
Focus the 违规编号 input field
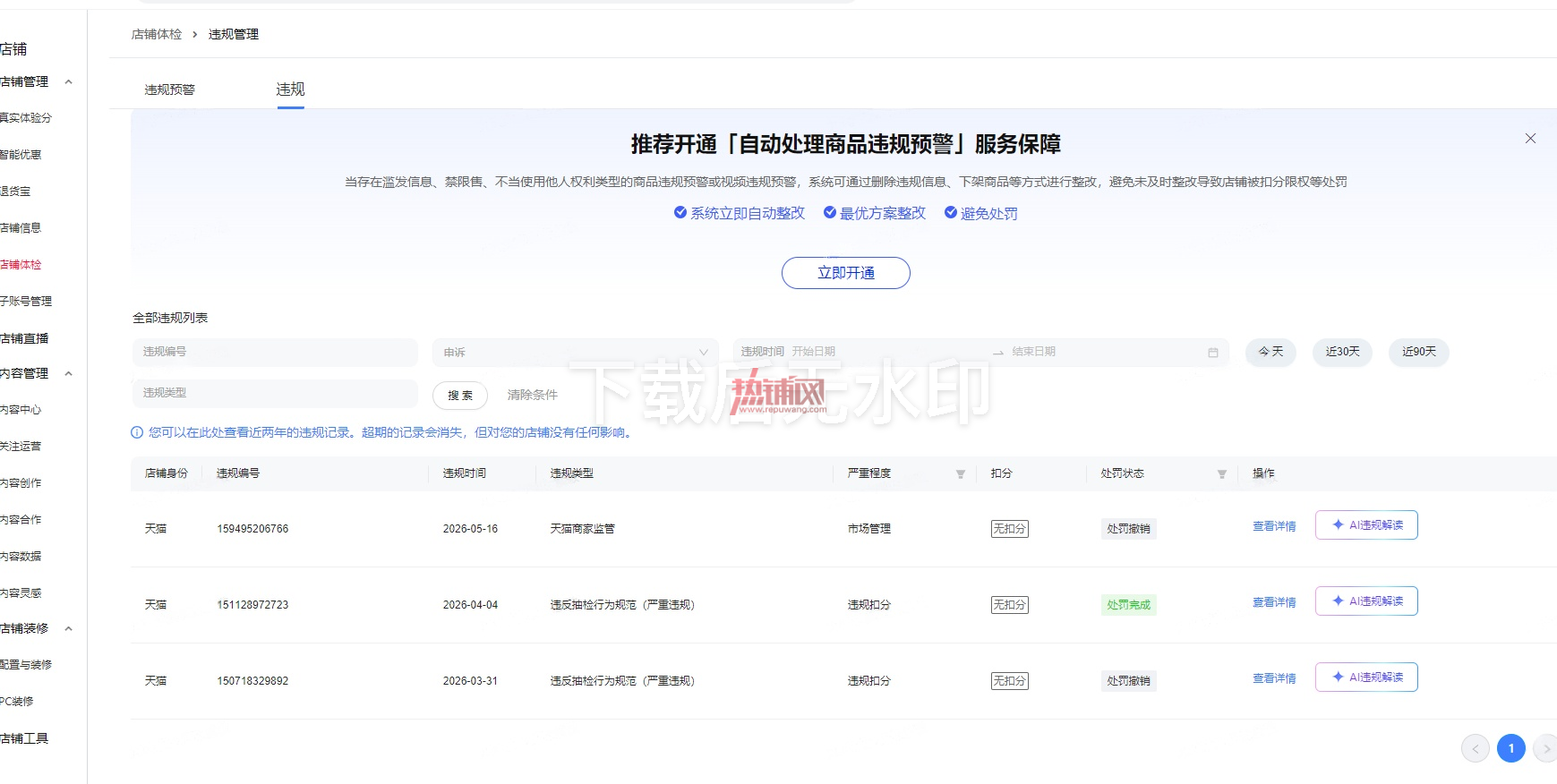click(x=275, y=352)
